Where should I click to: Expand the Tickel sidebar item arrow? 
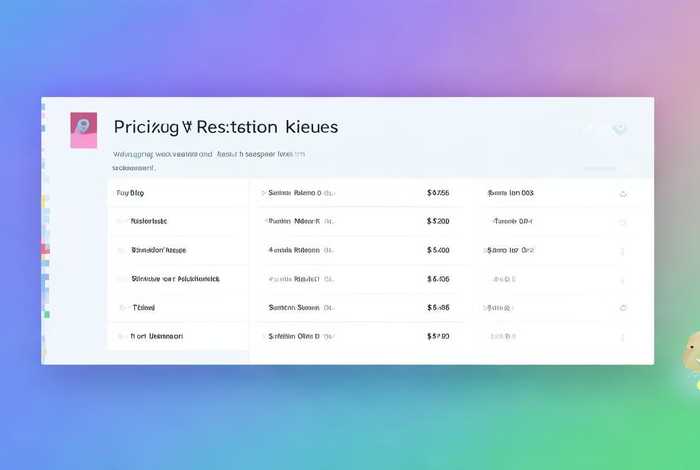tap(122, 308)
